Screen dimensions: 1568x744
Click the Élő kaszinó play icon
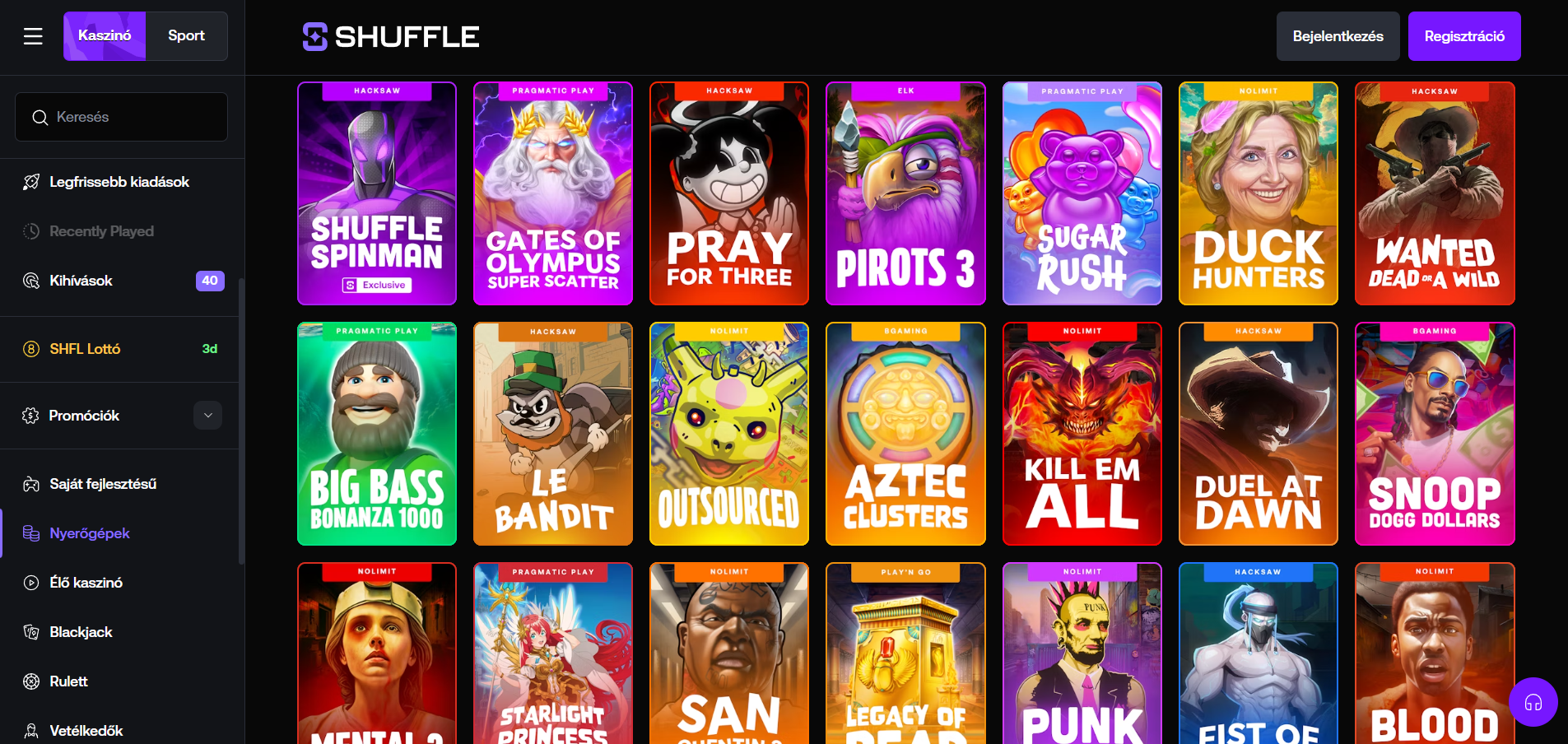[31, 583]
